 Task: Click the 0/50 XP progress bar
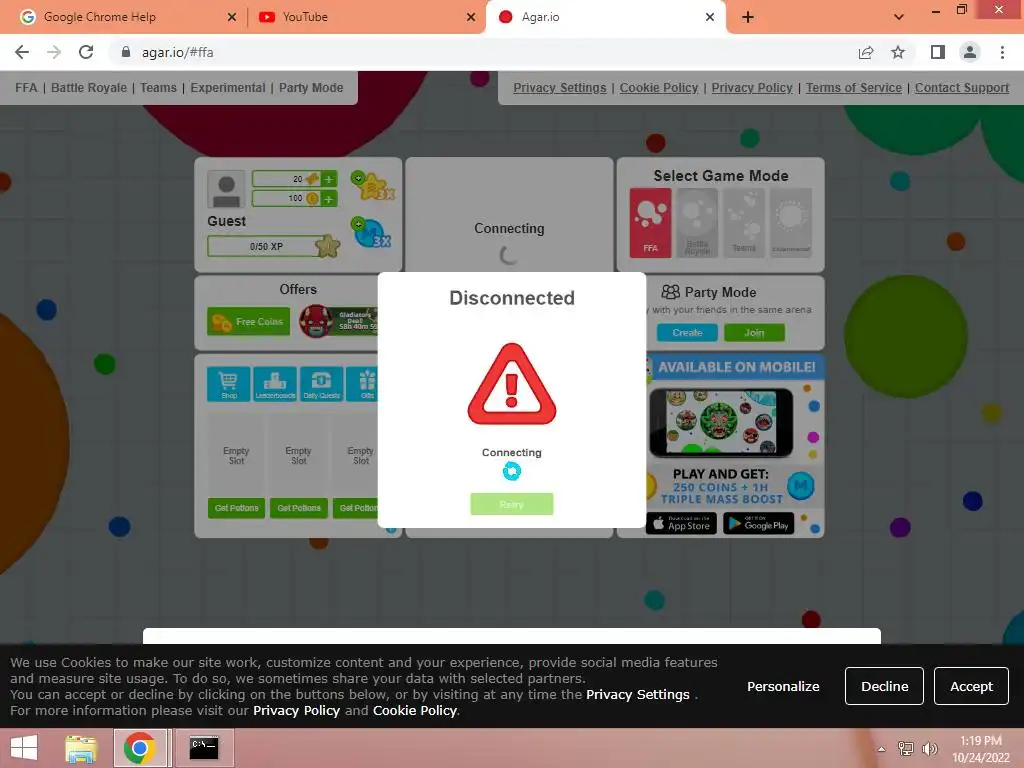tap(266, 246)
